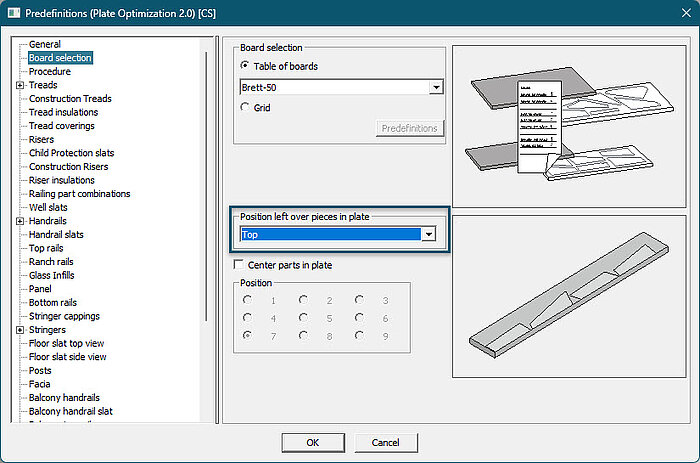Open the Brett-50 board dropdown

(x=435, y=87)
